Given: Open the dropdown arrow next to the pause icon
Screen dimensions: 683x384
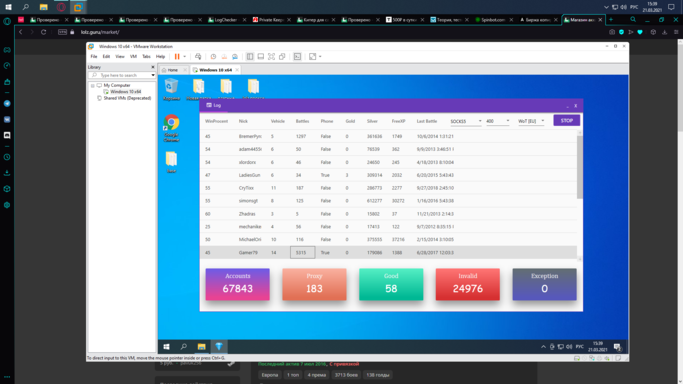Looking at the screenshot, I should pyautogui.click(x=185, y=57).
